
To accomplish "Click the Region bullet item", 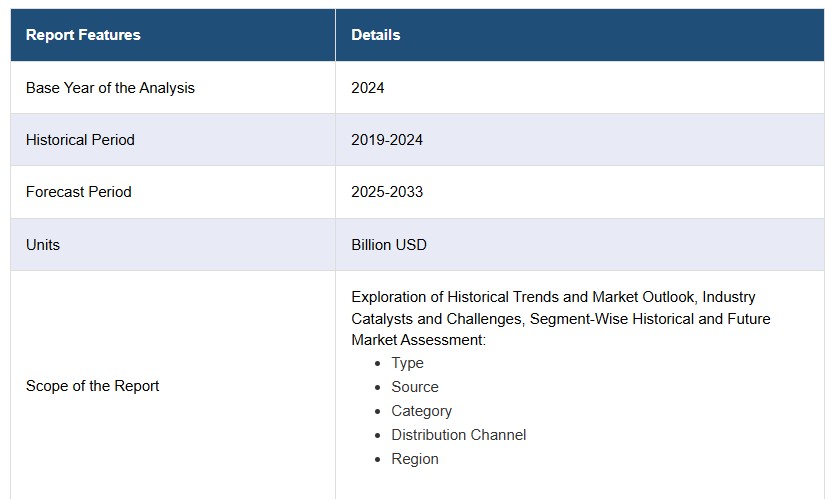I will point(414,459).
